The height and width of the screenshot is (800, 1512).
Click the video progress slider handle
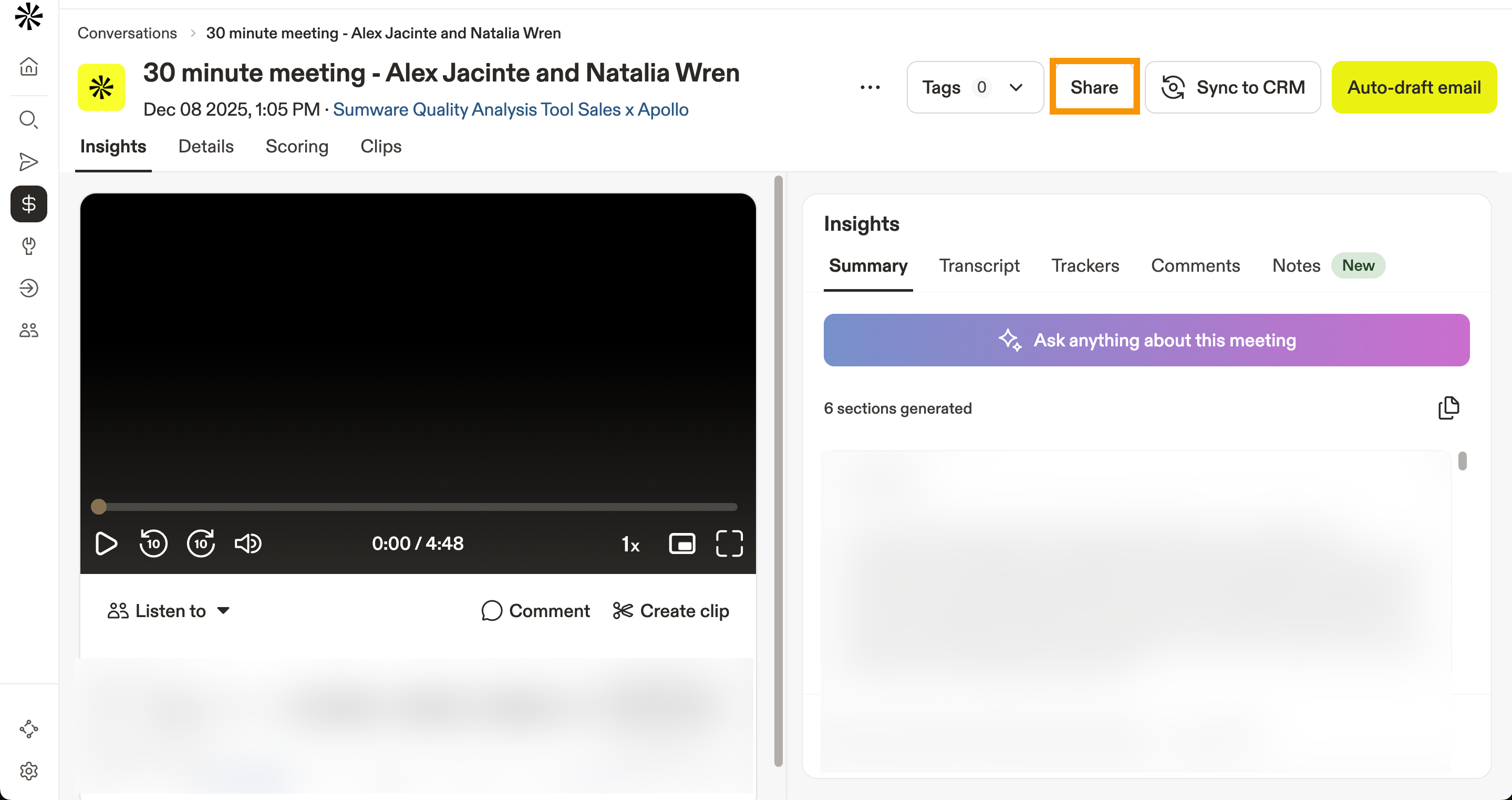coord(99,506)
